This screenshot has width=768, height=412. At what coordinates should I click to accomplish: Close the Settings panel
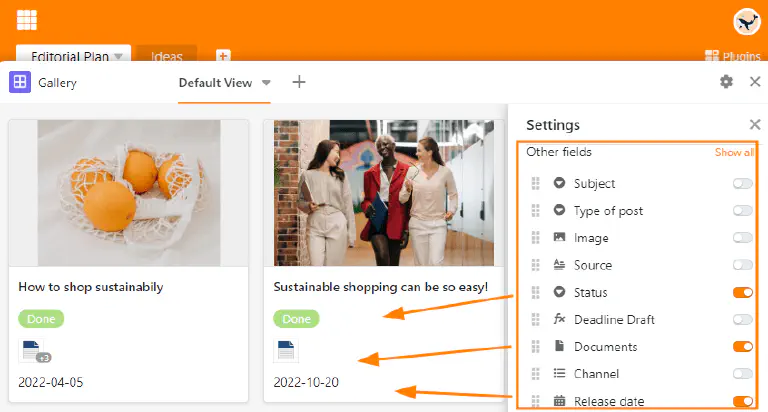click(755, 125)
